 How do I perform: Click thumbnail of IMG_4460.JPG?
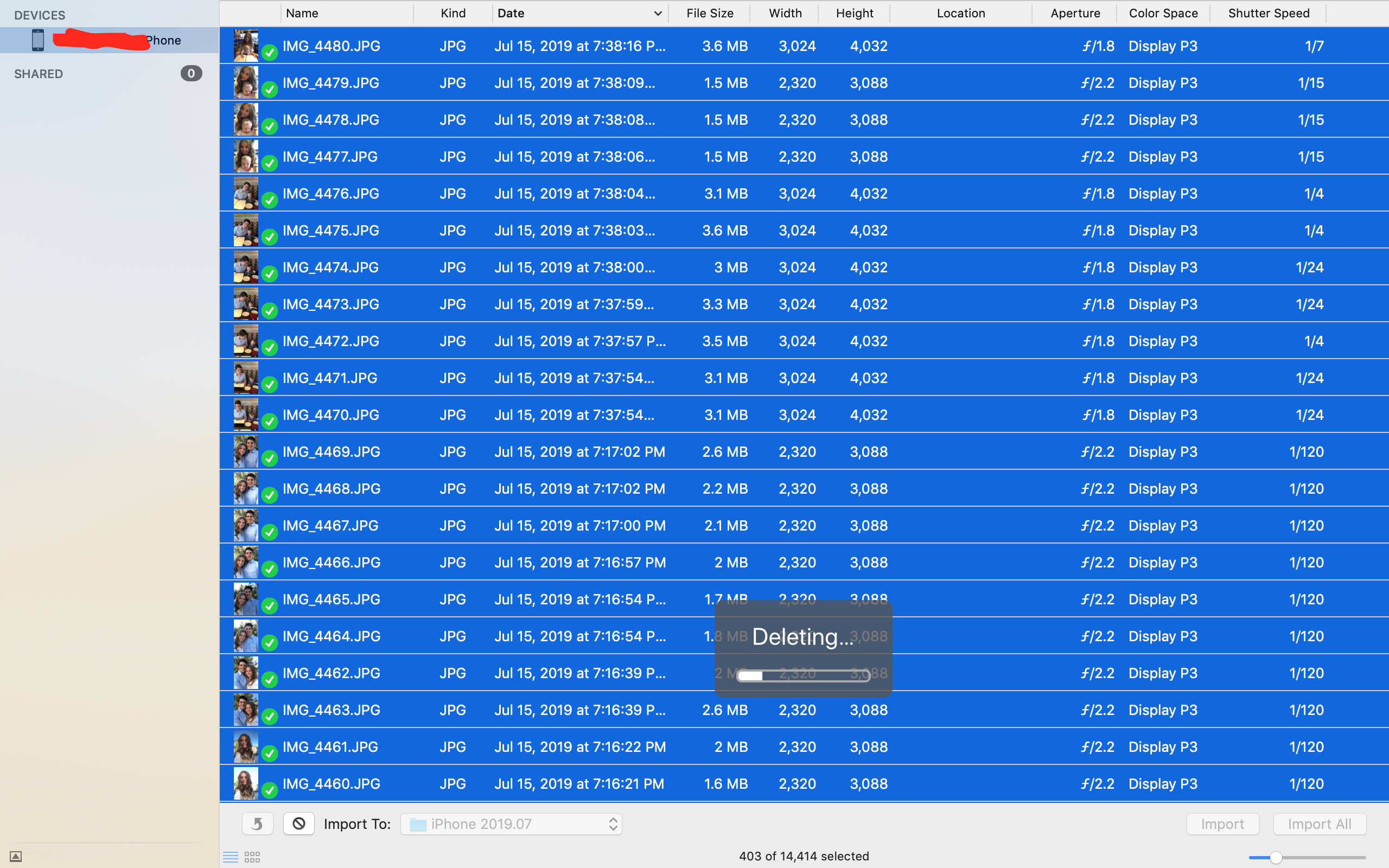point(246,783)
